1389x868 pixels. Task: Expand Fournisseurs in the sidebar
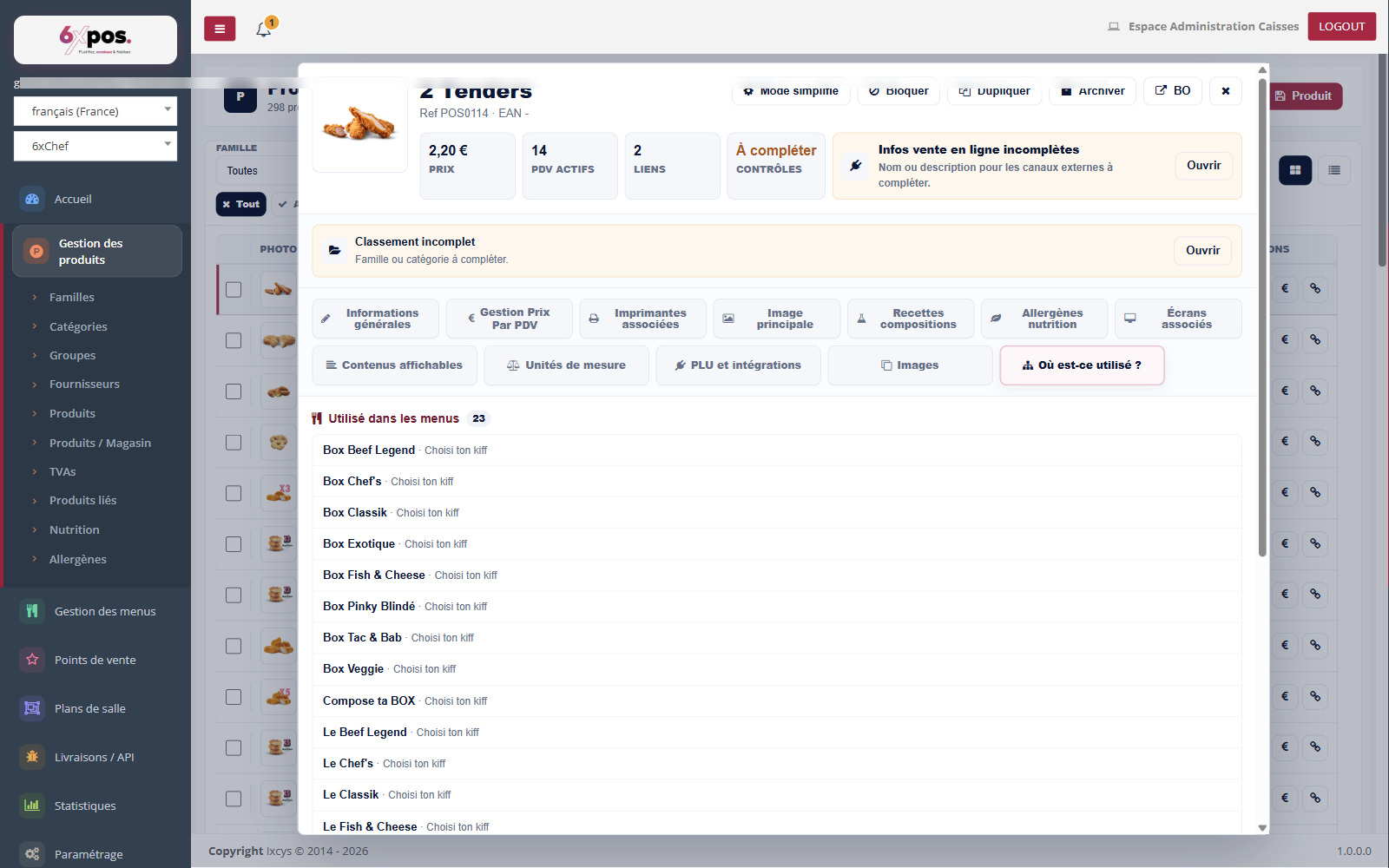(84, 384)
